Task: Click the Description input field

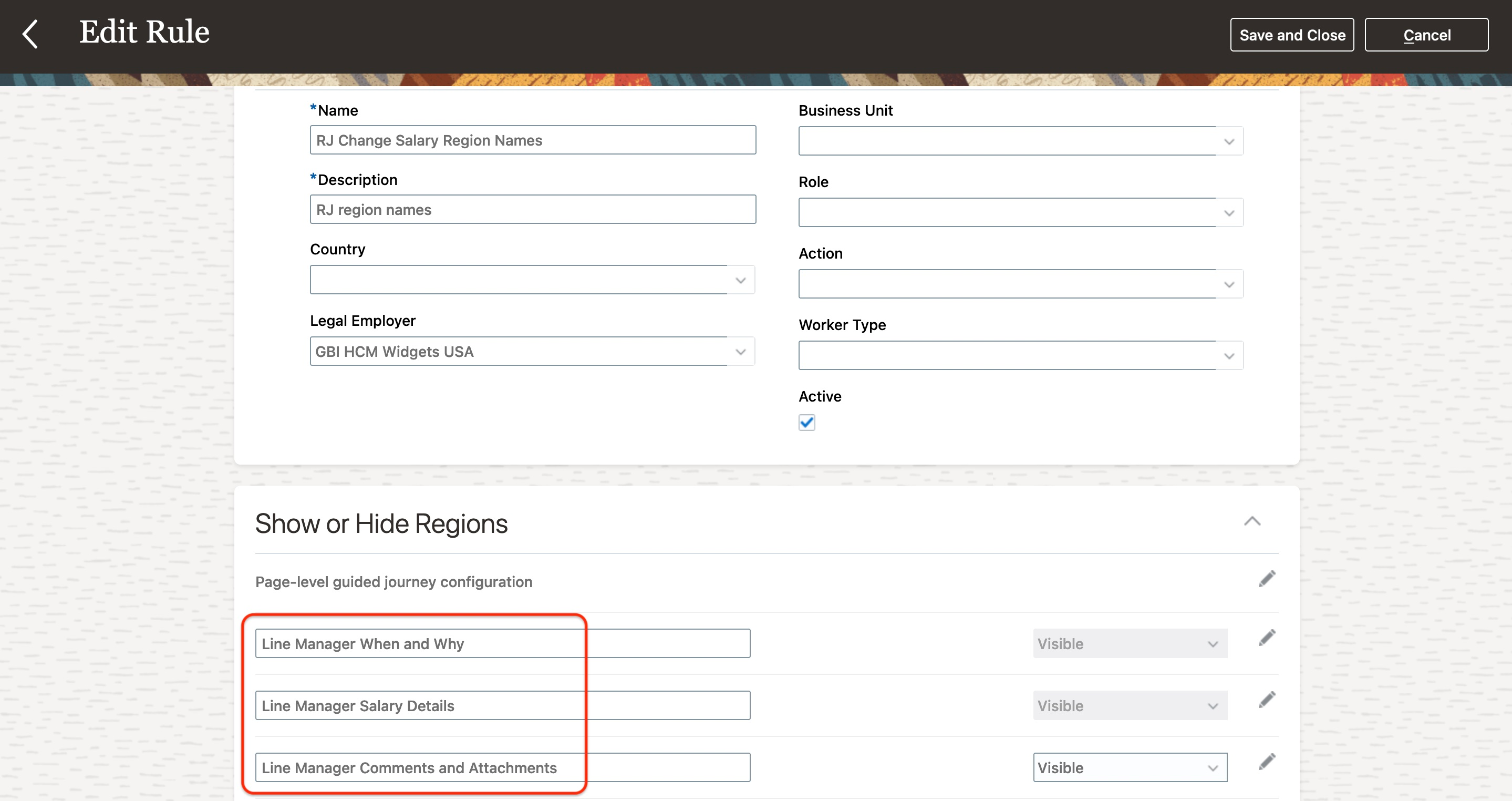Action: (x=532, y=210)
